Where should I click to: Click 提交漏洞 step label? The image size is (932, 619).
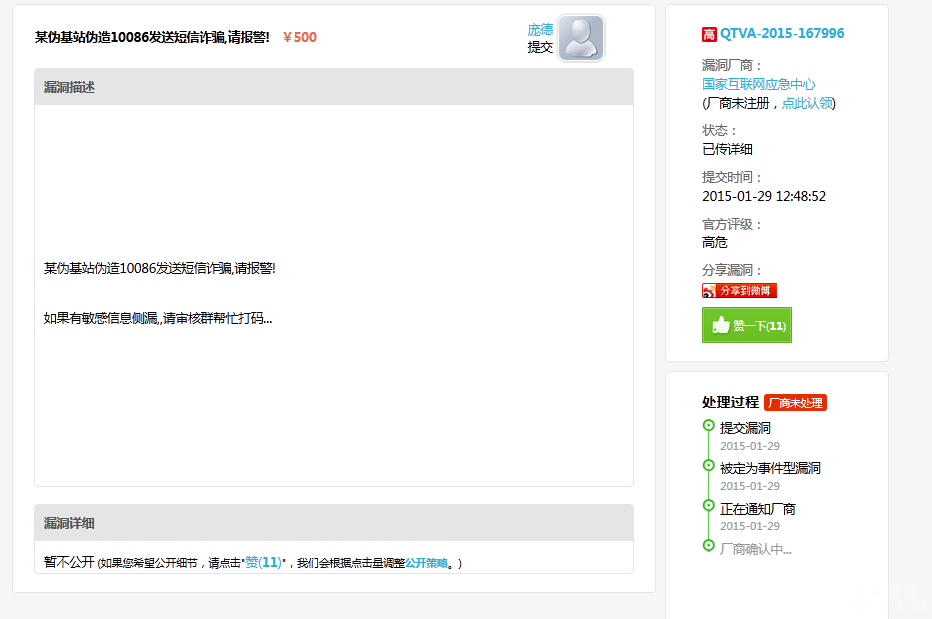click(745, 428)
